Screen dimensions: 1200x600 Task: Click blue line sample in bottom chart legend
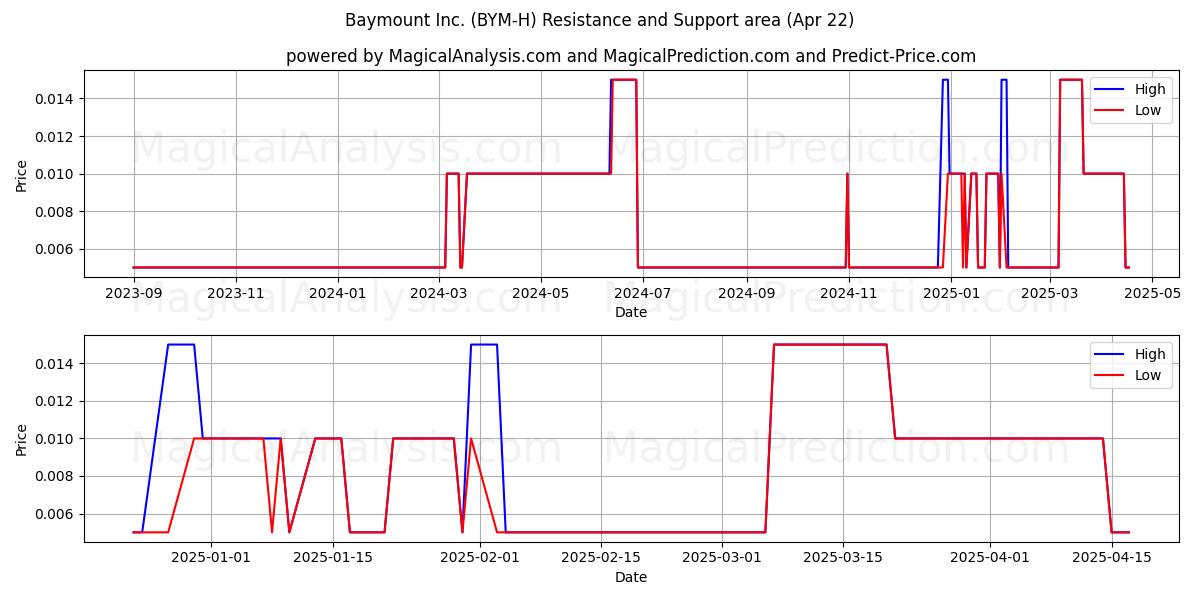[x=1110, y=354]
